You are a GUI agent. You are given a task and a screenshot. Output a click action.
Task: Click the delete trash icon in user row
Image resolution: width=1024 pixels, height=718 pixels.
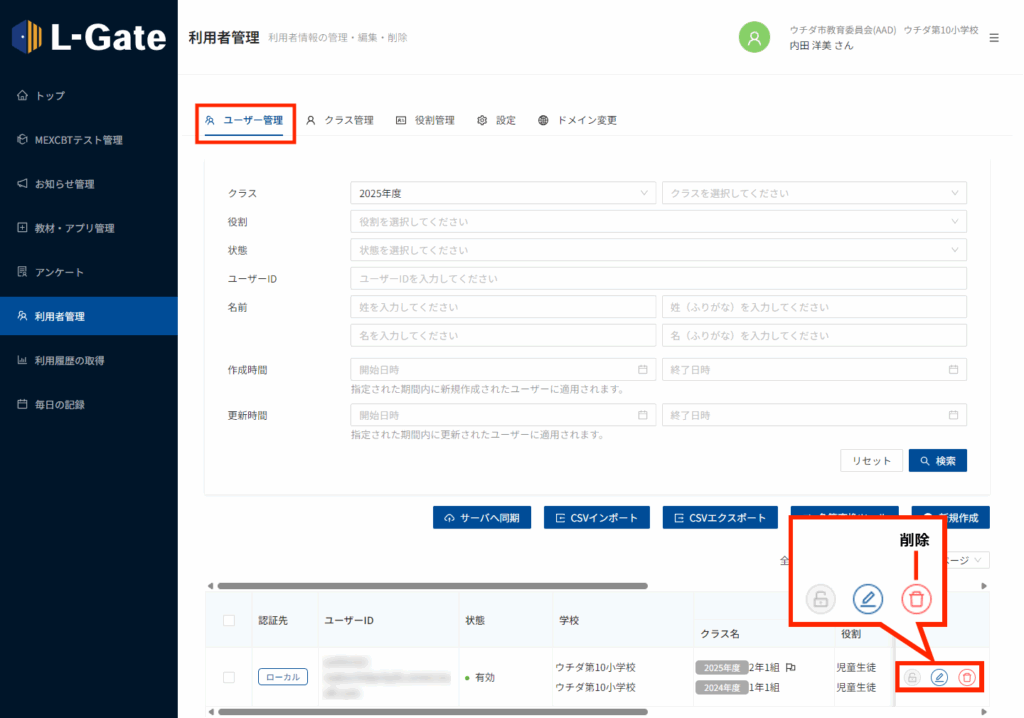[966, 677]
